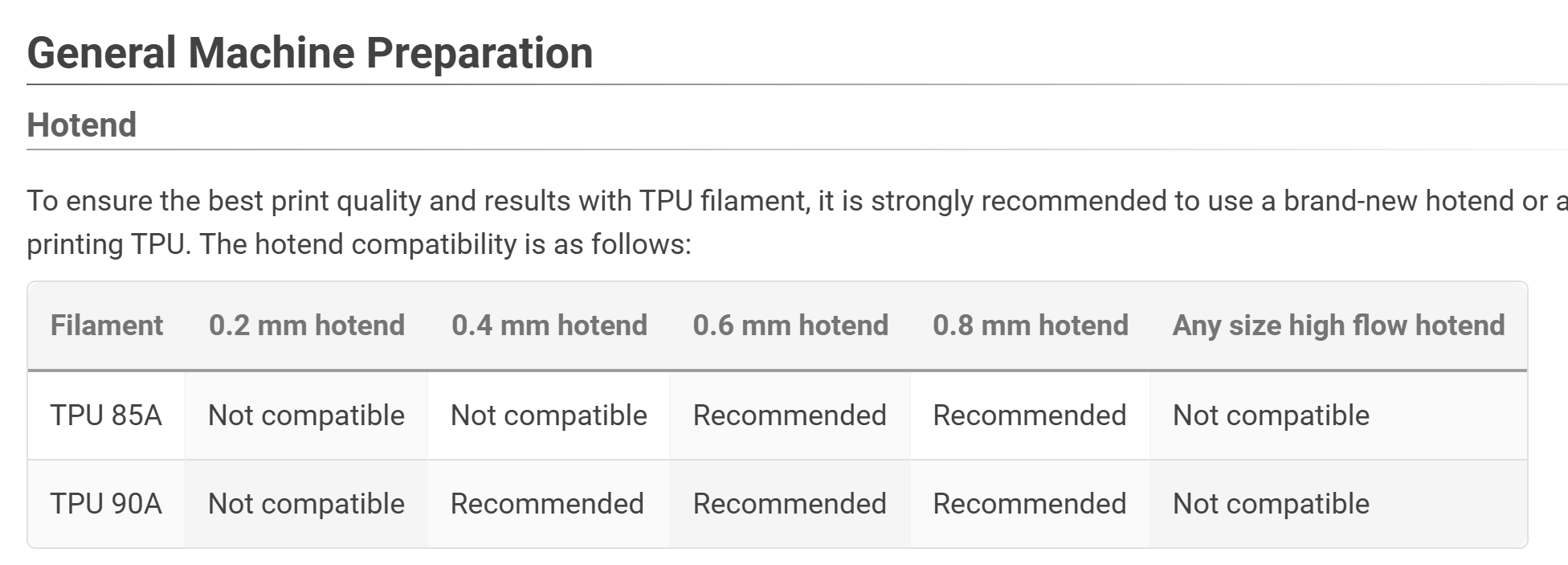
Task: Click TPU 85A's 0.2 mm hotend cell
Action: pyautogui.click(x=306, y=416)
